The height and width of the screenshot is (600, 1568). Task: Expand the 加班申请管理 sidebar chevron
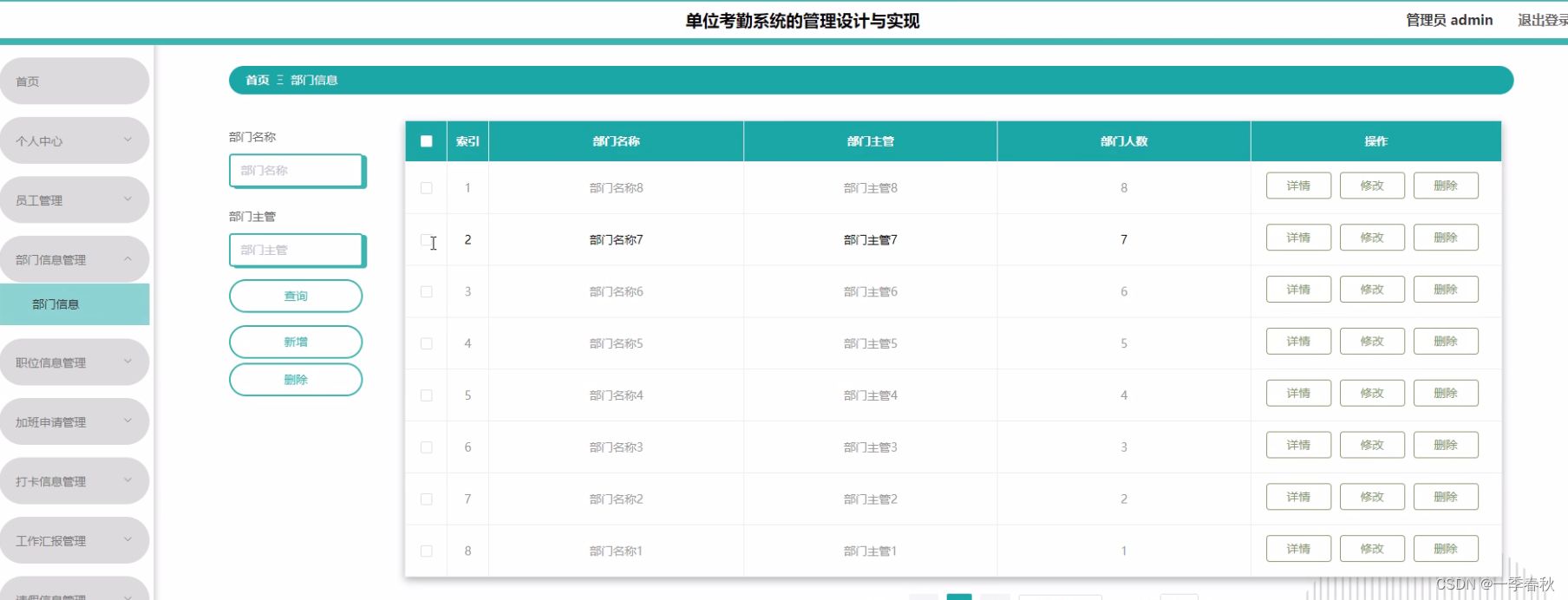tap(127, 421)
